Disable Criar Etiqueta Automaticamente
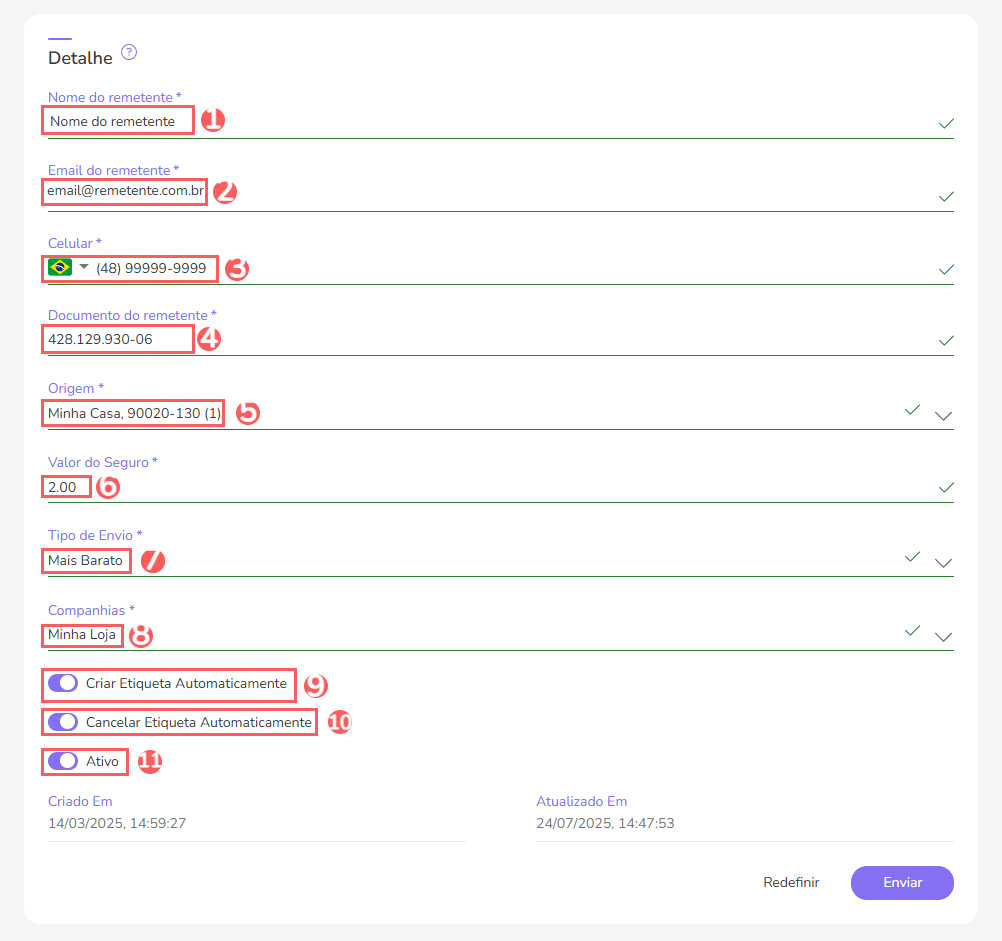Viewport: 1002px width, 941px height. (x=62, y=682)
